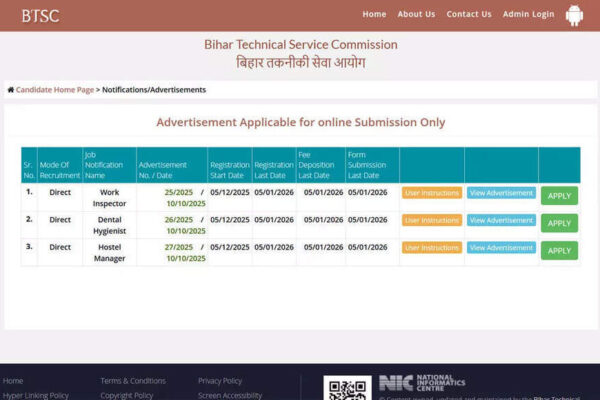Click the Android app icon in header

pos(574,15)
